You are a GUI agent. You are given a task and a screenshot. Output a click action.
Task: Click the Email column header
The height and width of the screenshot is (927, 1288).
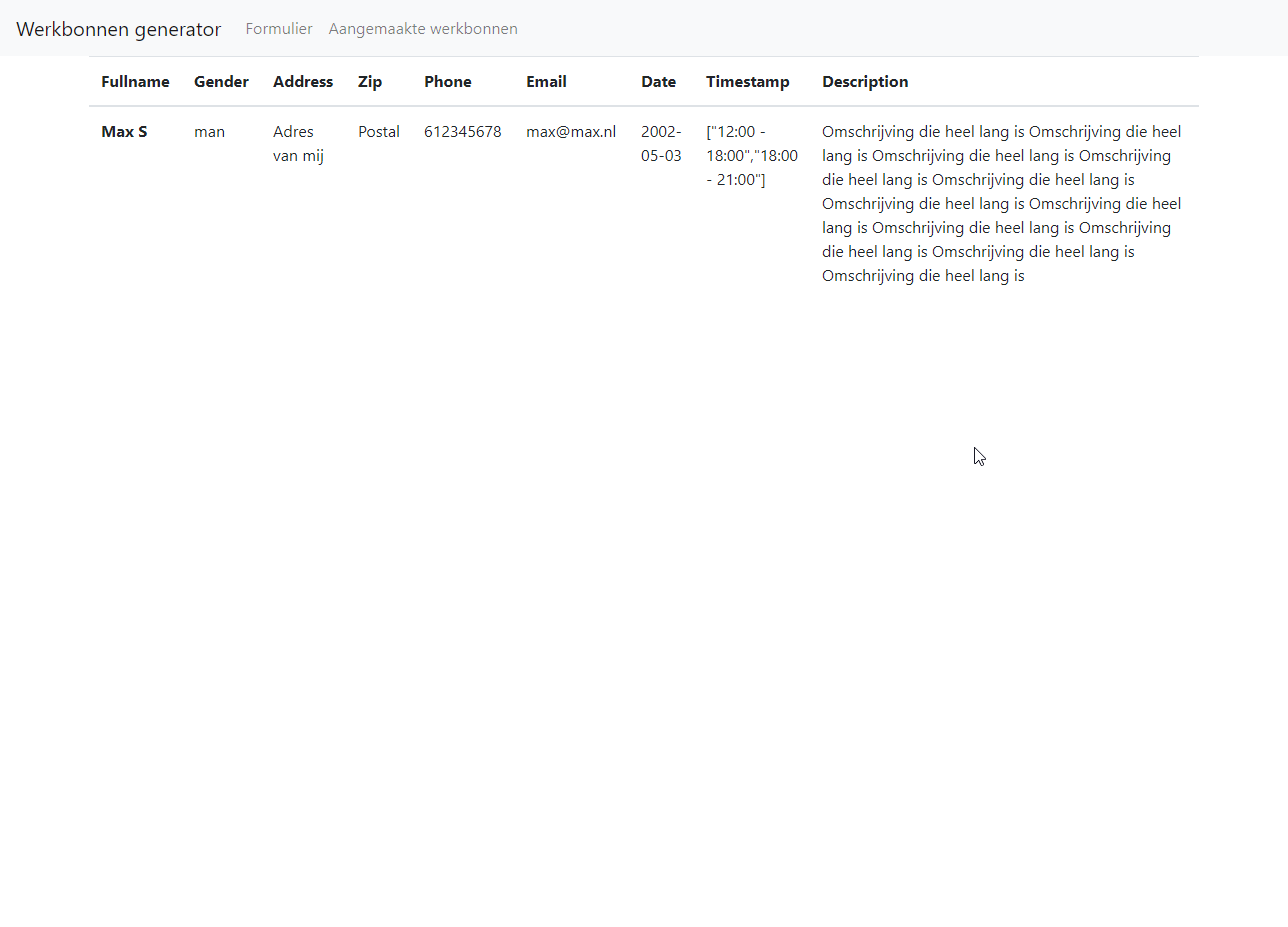[546, 82]
